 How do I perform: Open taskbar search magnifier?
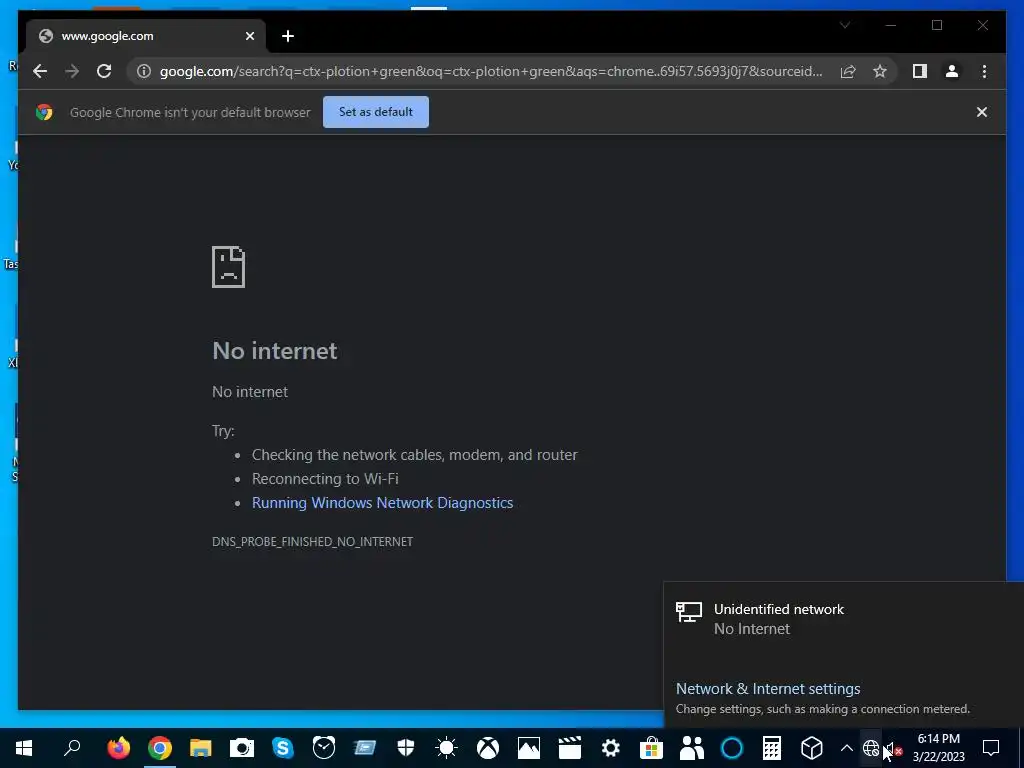(x=72, y=748)
